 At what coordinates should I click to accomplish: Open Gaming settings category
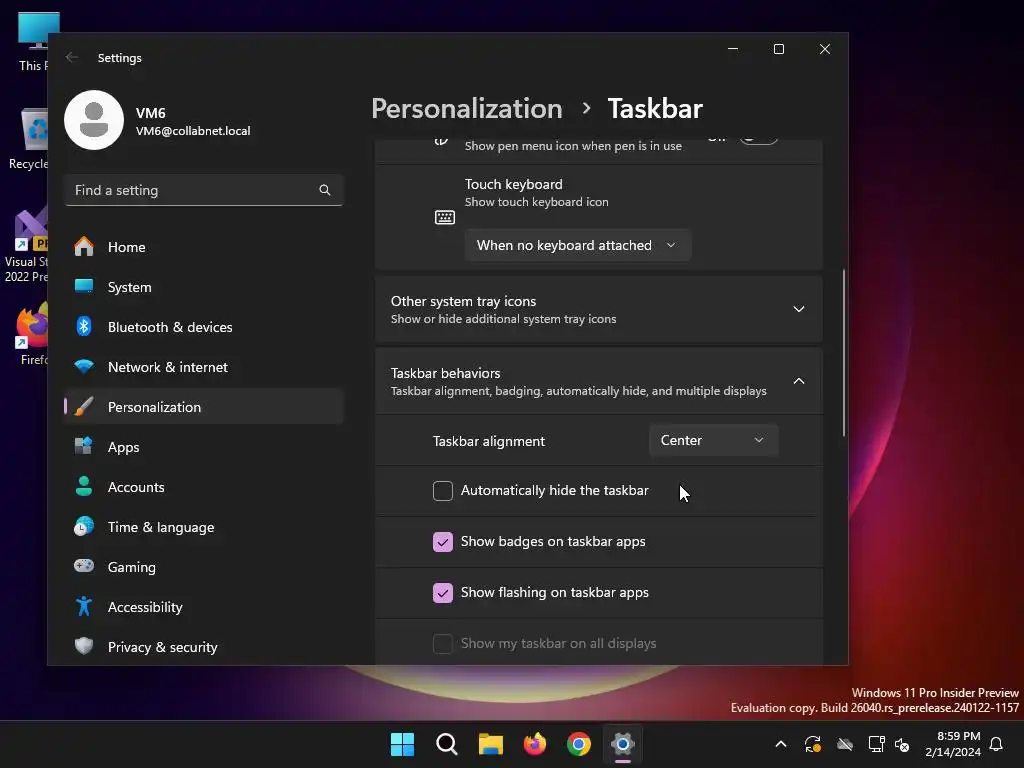(204, 566)
